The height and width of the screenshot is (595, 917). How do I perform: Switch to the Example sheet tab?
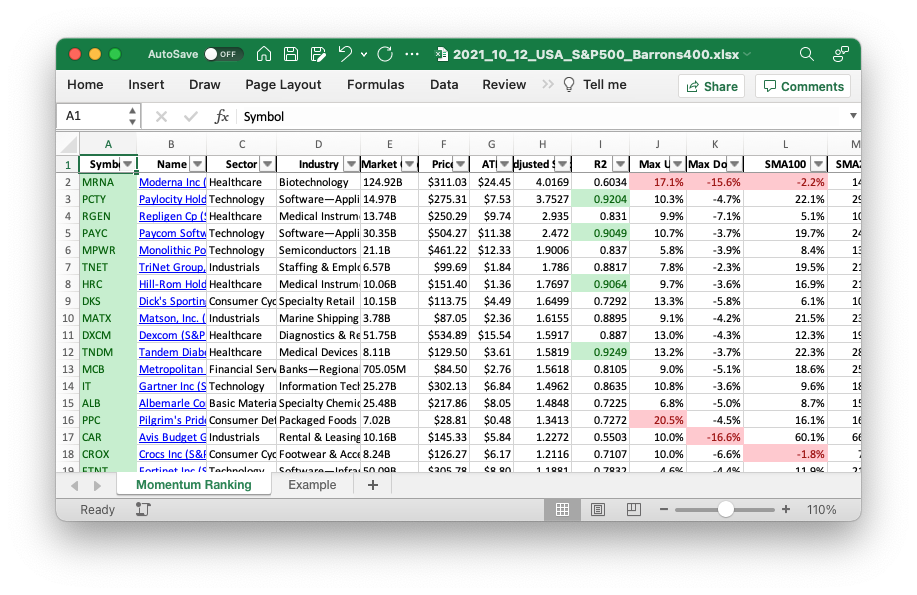[312, 485]
